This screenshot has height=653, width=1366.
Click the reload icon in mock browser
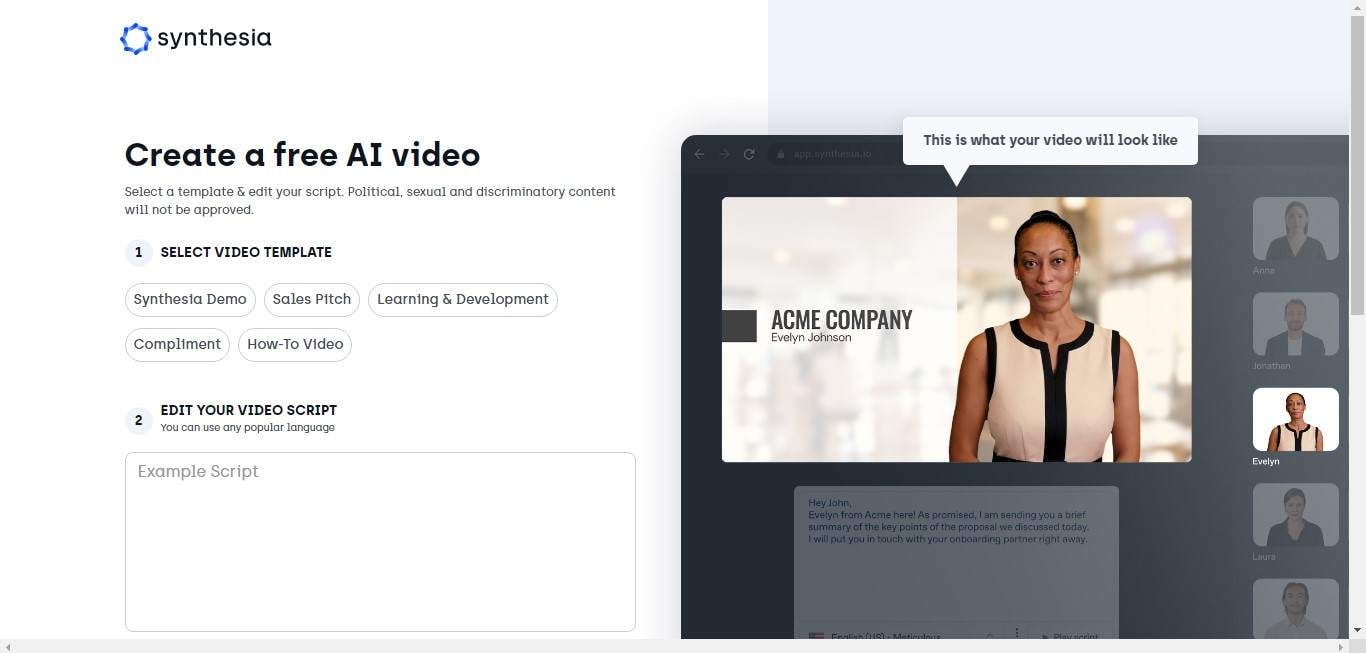point(749,154)
